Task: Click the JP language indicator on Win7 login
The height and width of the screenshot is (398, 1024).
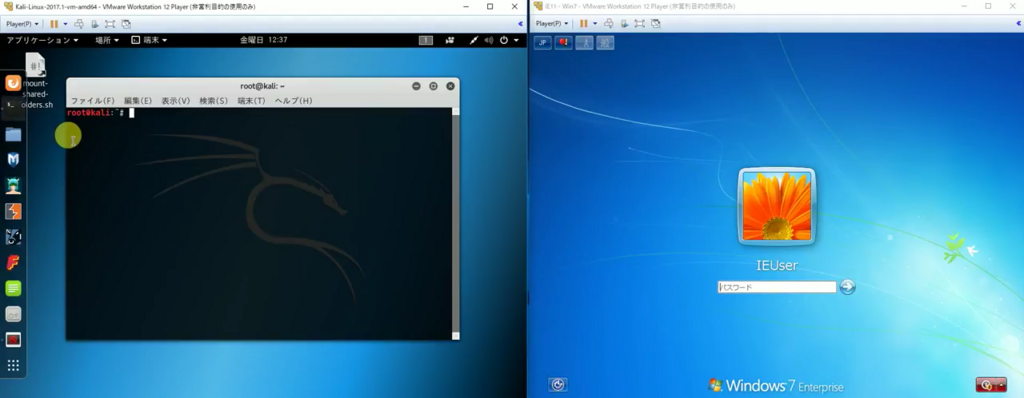Action: point(543,43)
